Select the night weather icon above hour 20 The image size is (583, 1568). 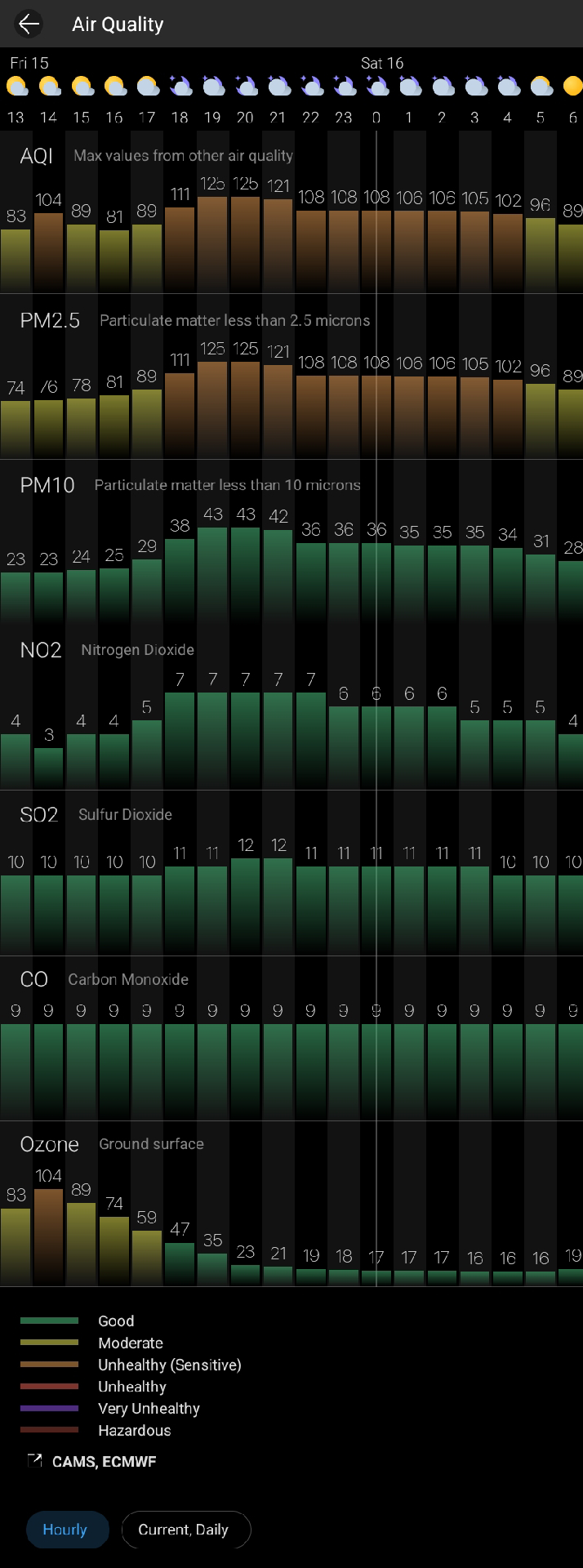(x=246, y=86)
